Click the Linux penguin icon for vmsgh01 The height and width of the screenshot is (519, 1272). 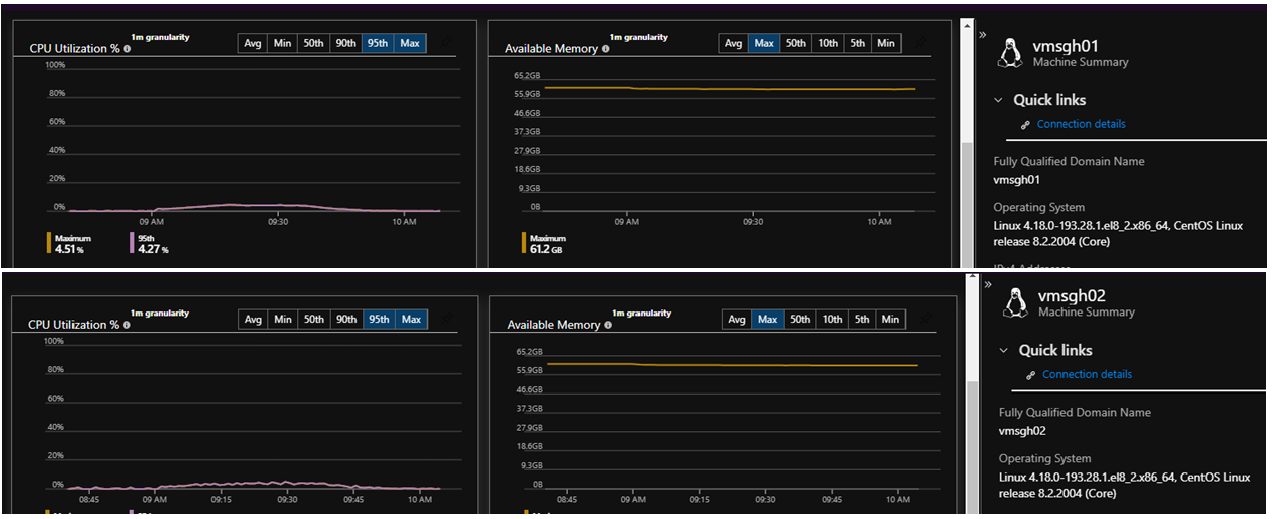coord(1011,53)
